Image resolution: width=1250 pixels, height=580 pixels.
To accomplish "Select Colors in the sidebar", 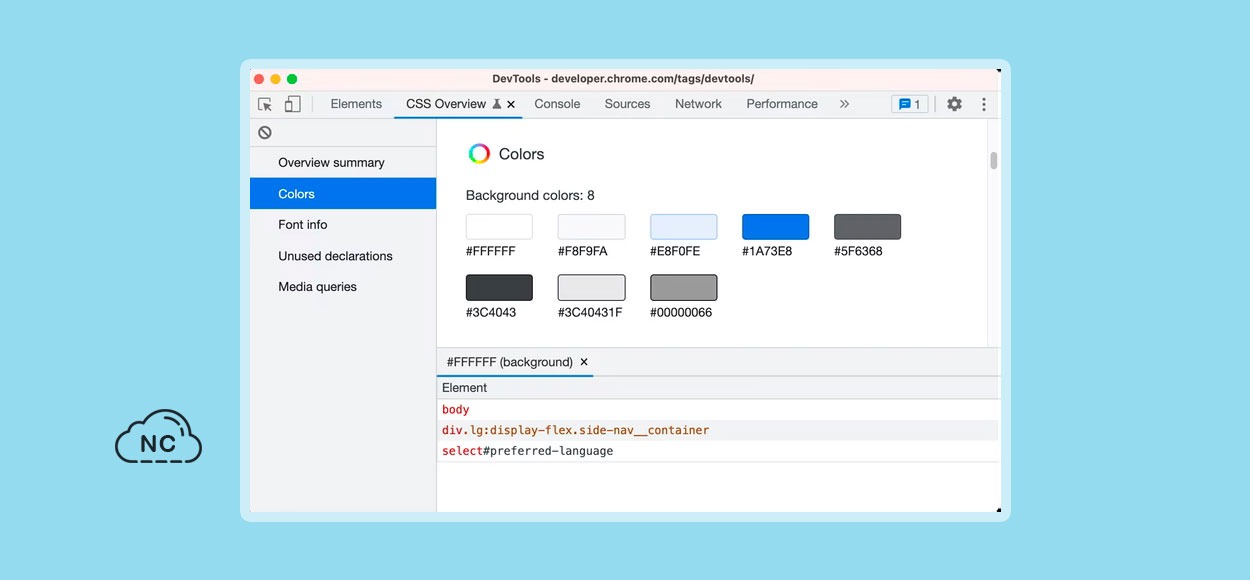I will [343, 194].
